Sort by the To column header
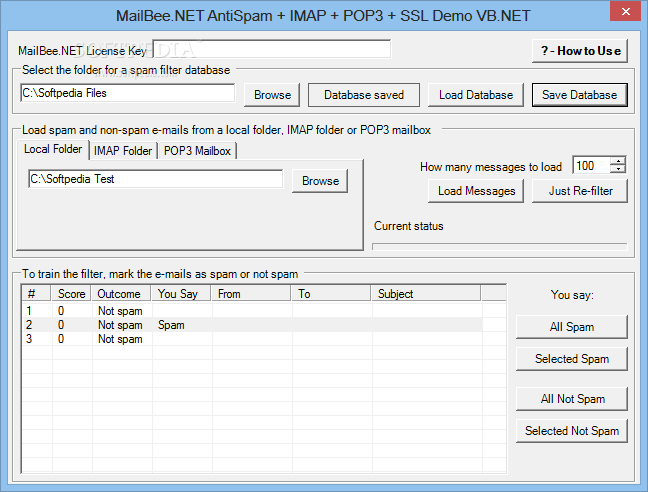This screenshot has height=492, width=648. point(331,294)
